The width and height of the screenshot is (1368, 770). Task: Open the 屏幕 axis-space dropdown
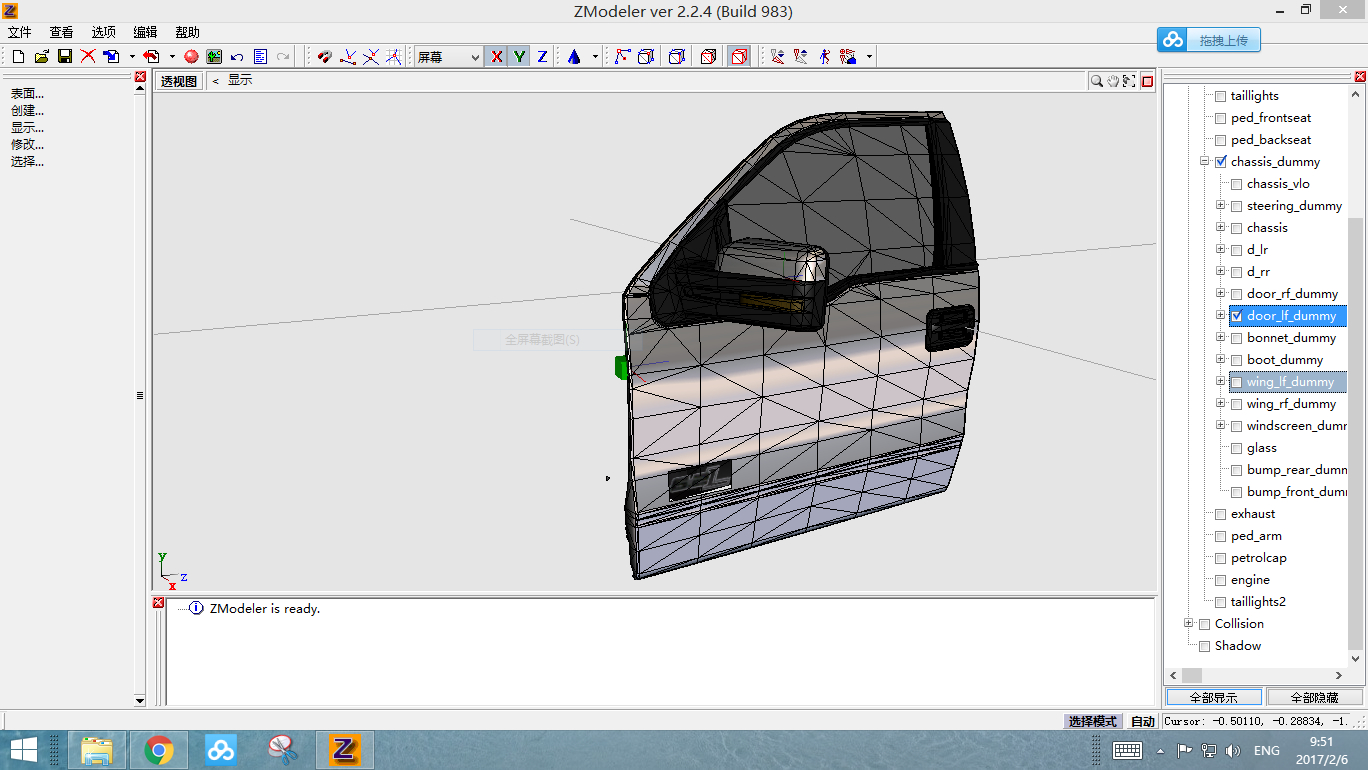tap(474, 57)
